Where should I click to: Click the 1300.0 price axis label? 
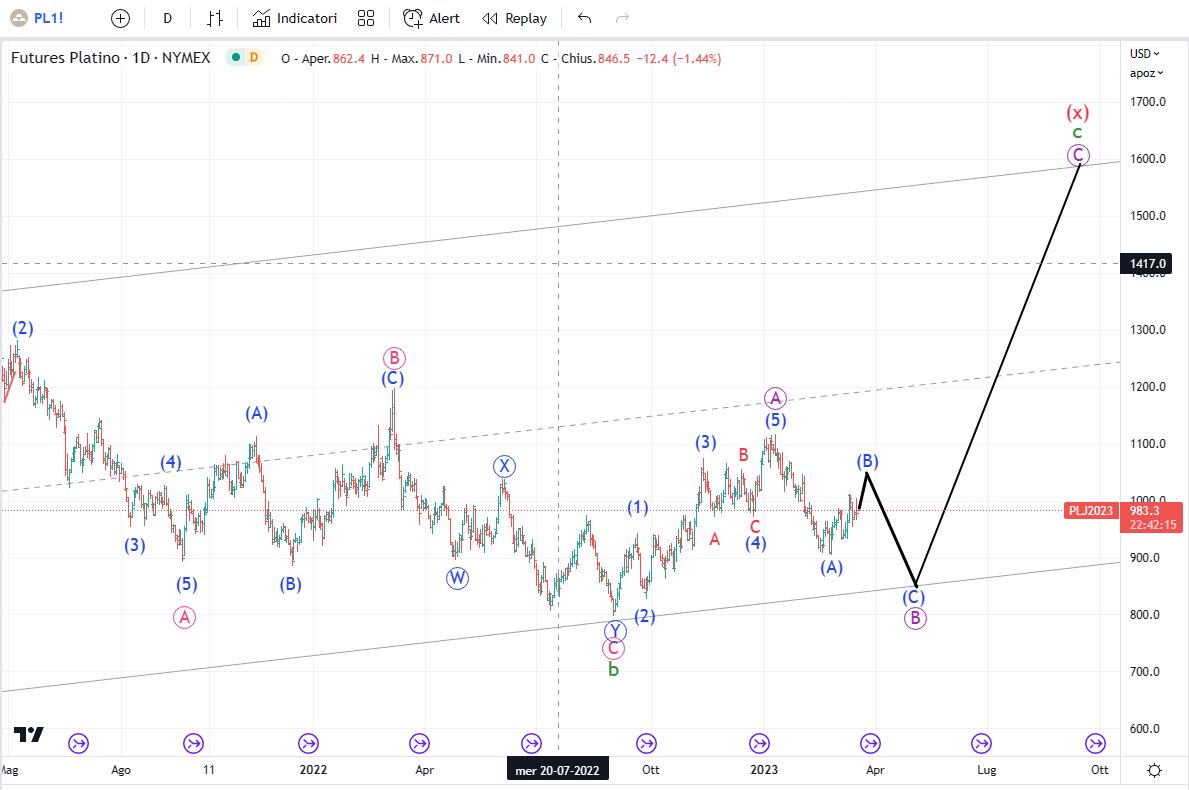click(x=1147, y=330)
